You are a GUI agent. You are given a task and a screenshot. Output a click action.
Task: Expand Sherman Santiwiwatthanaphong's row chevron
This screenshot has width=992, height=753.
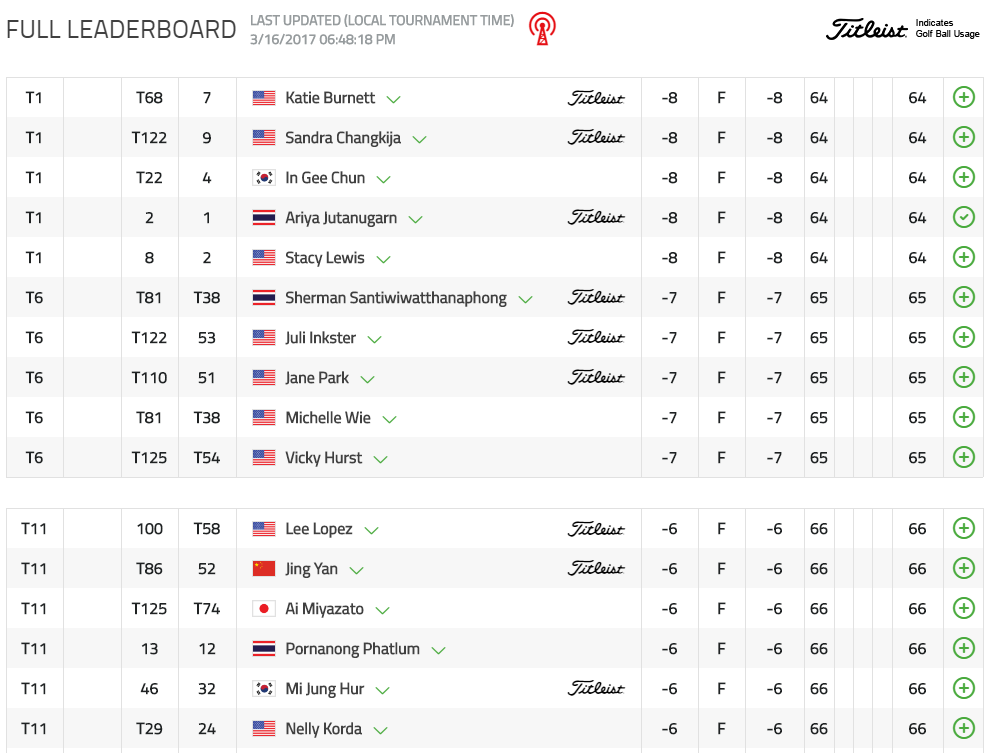click(526, 299)
